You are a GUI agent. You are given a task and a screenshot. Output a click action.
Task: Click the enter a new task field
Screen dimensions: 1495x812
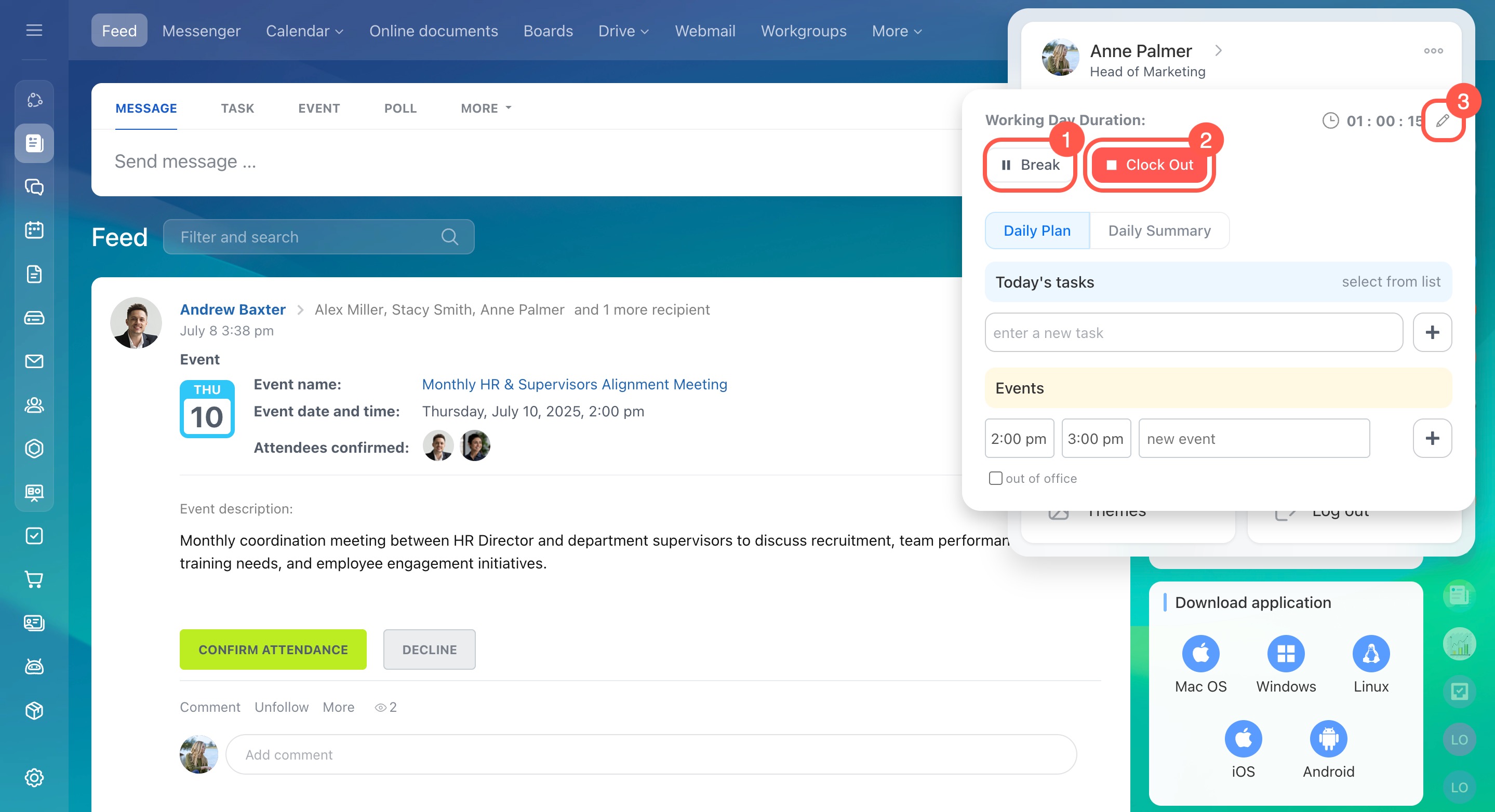pyautogui.click(x=1193, y=332)
